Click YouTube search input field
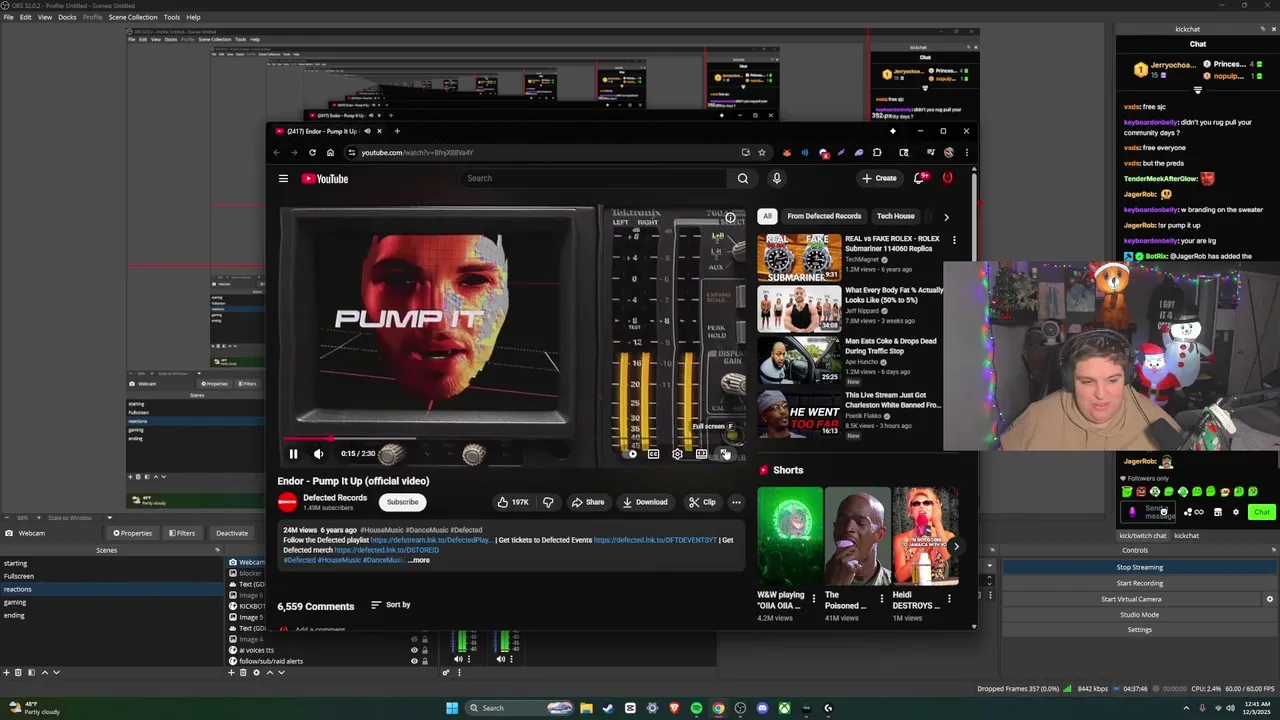Image resolution: width=1280 pixels, height=720 pixels. tap(594, 178)
